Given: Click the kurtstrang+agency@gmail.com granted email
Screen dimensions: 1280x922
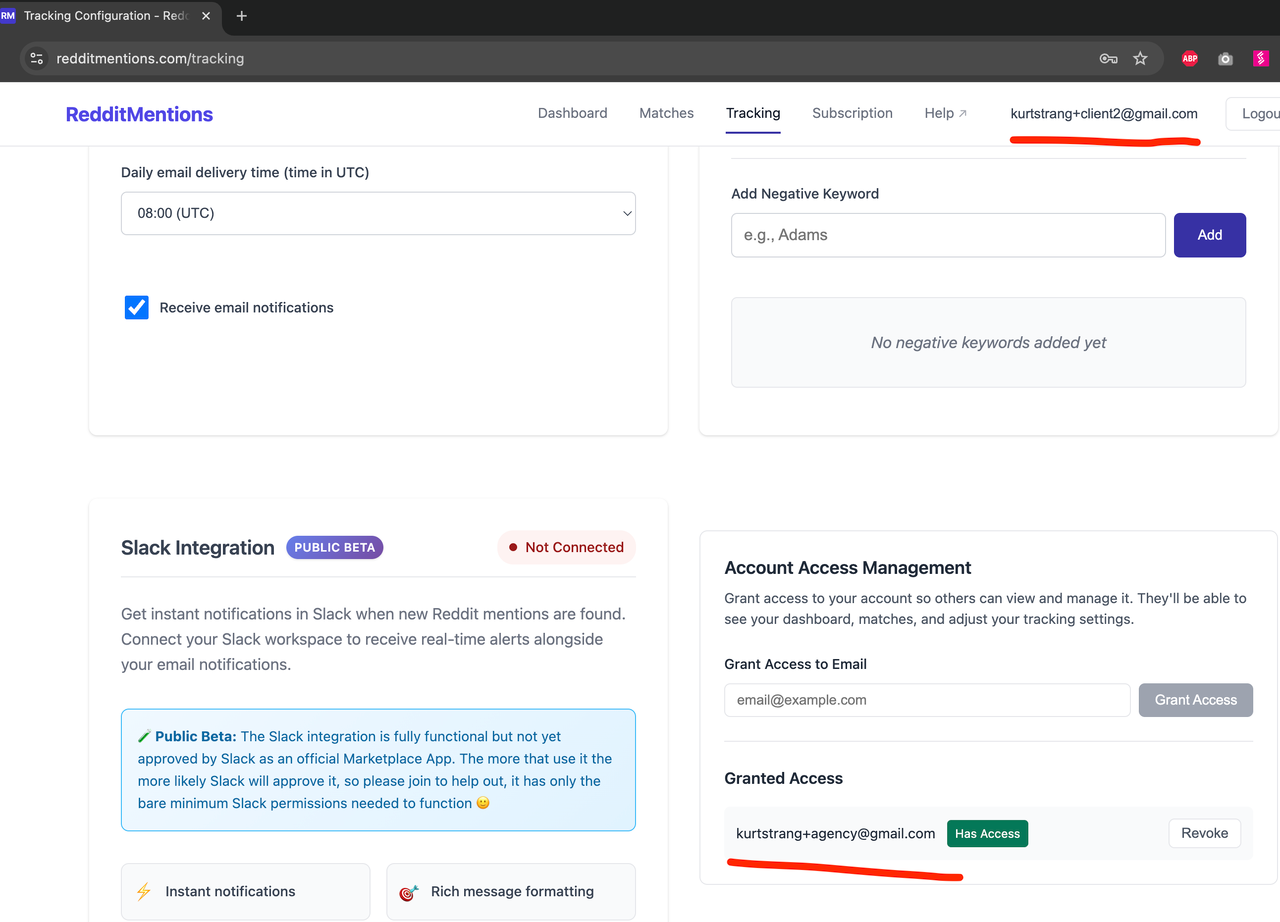Looking at the screenshot, I should 836,833.
